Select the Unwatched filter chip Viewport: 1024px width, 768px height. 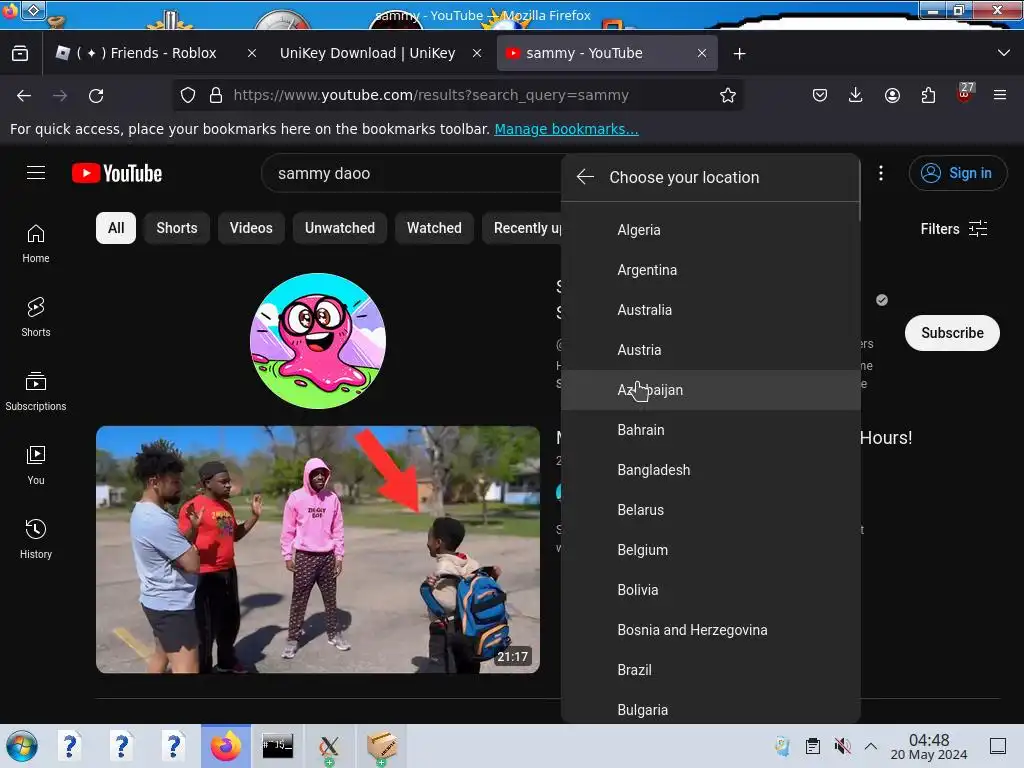(340, 228)
